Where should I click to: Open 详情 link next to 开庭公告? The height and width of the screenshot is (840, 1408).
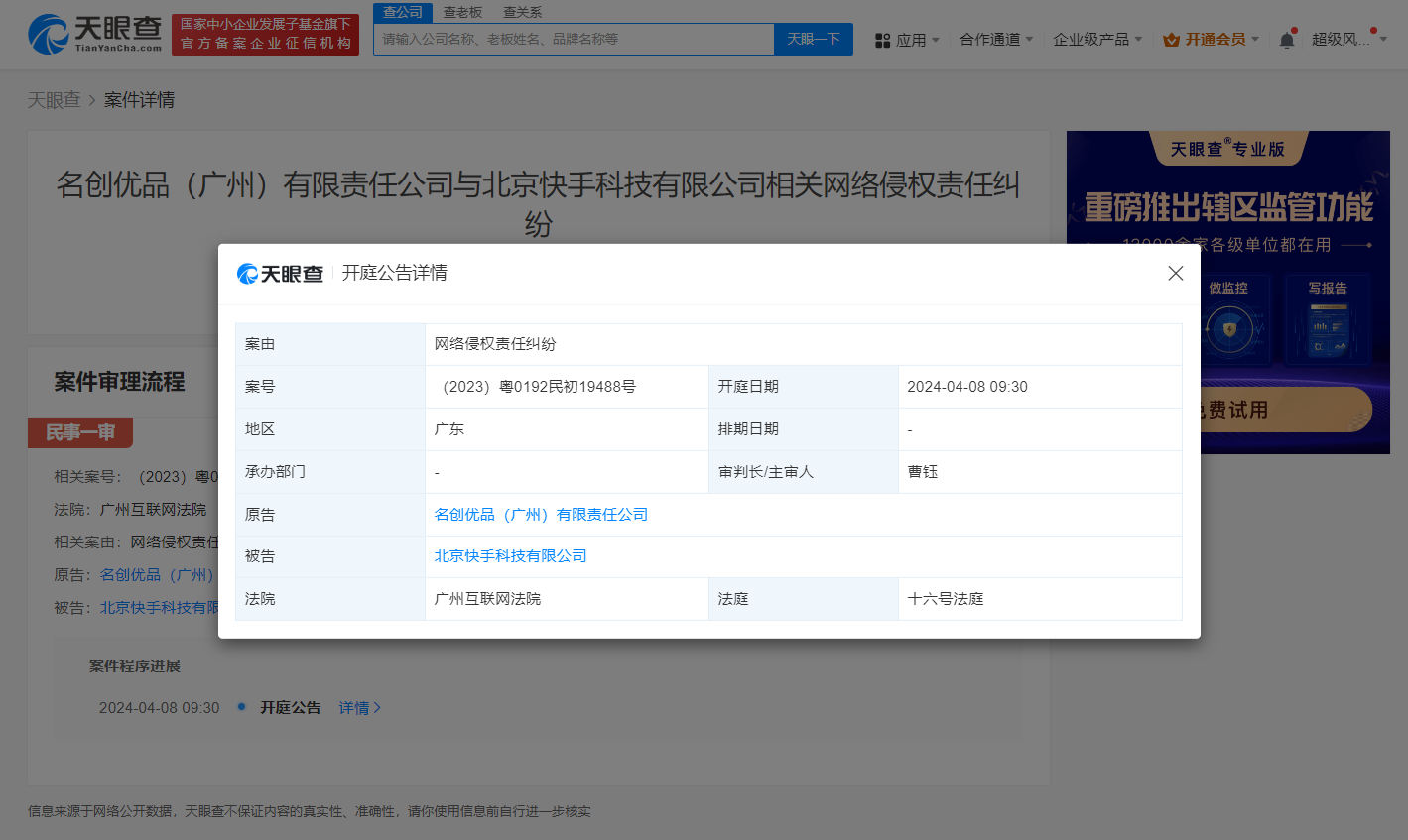[360, 708]
